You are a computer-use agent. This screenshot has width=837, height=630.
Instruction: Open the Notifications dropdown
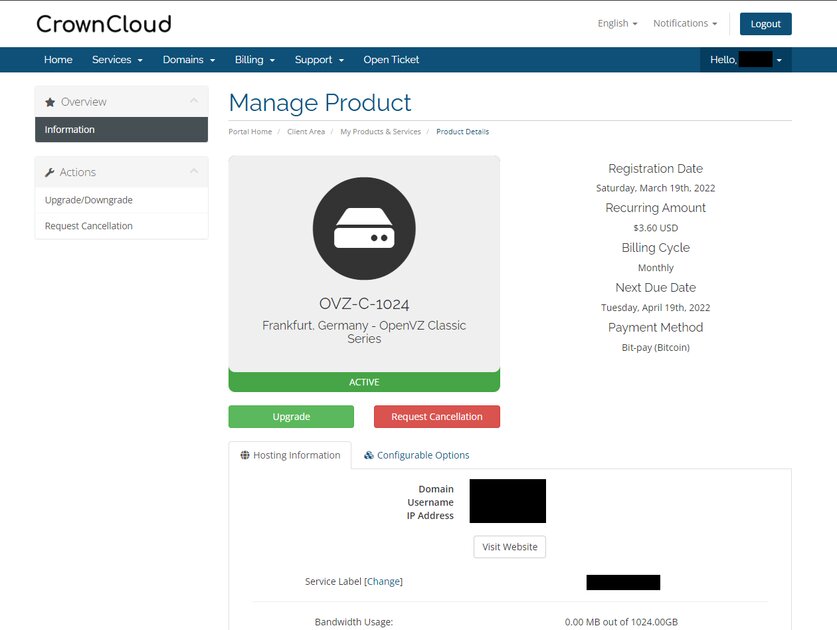coord(685,24)
